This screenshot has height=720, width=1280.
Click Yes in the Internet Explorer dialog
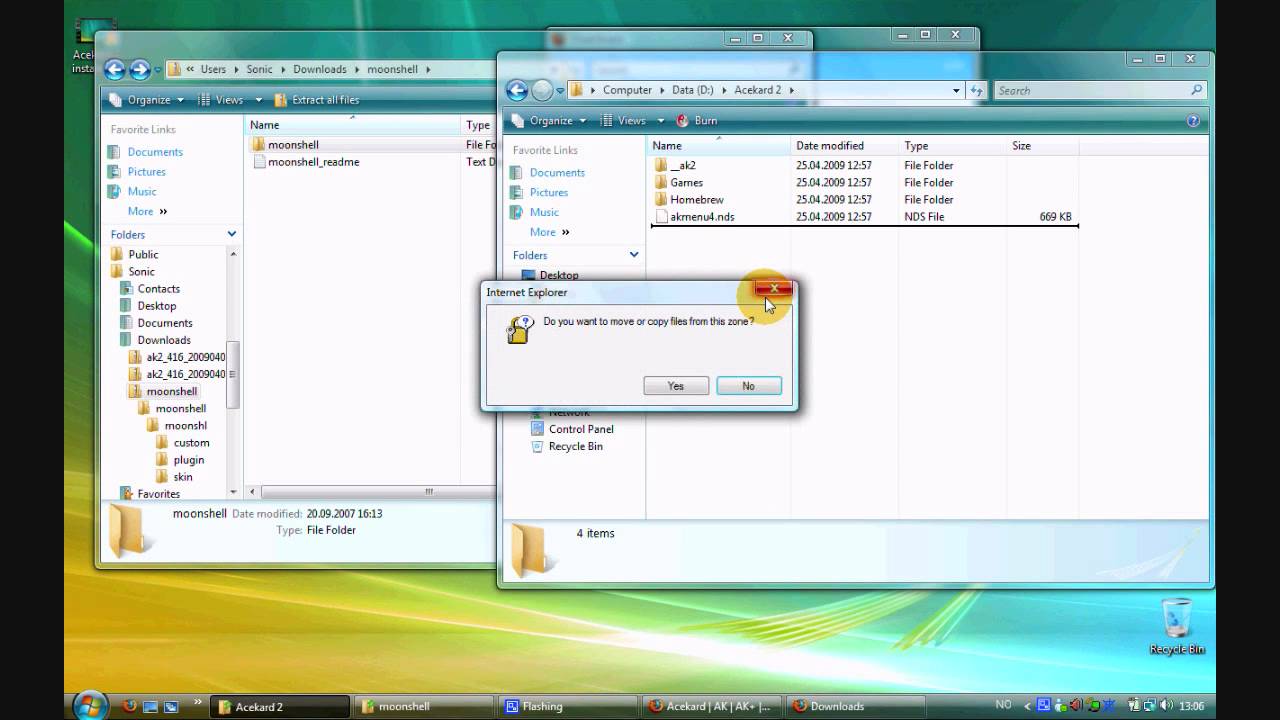[x=676, y=386]
